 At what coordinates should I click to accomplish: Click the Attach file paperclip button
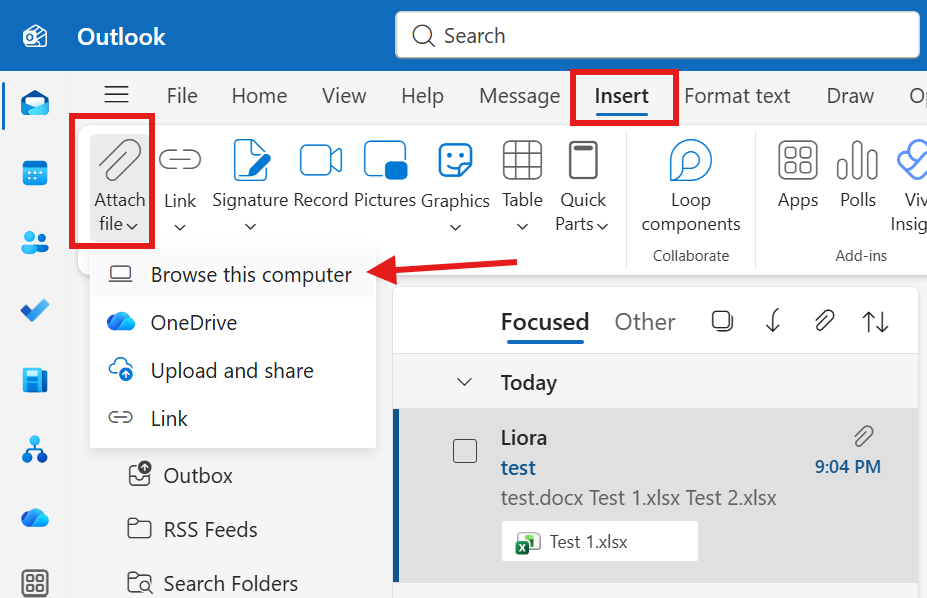pyautogui.click(x=119, y=187)
